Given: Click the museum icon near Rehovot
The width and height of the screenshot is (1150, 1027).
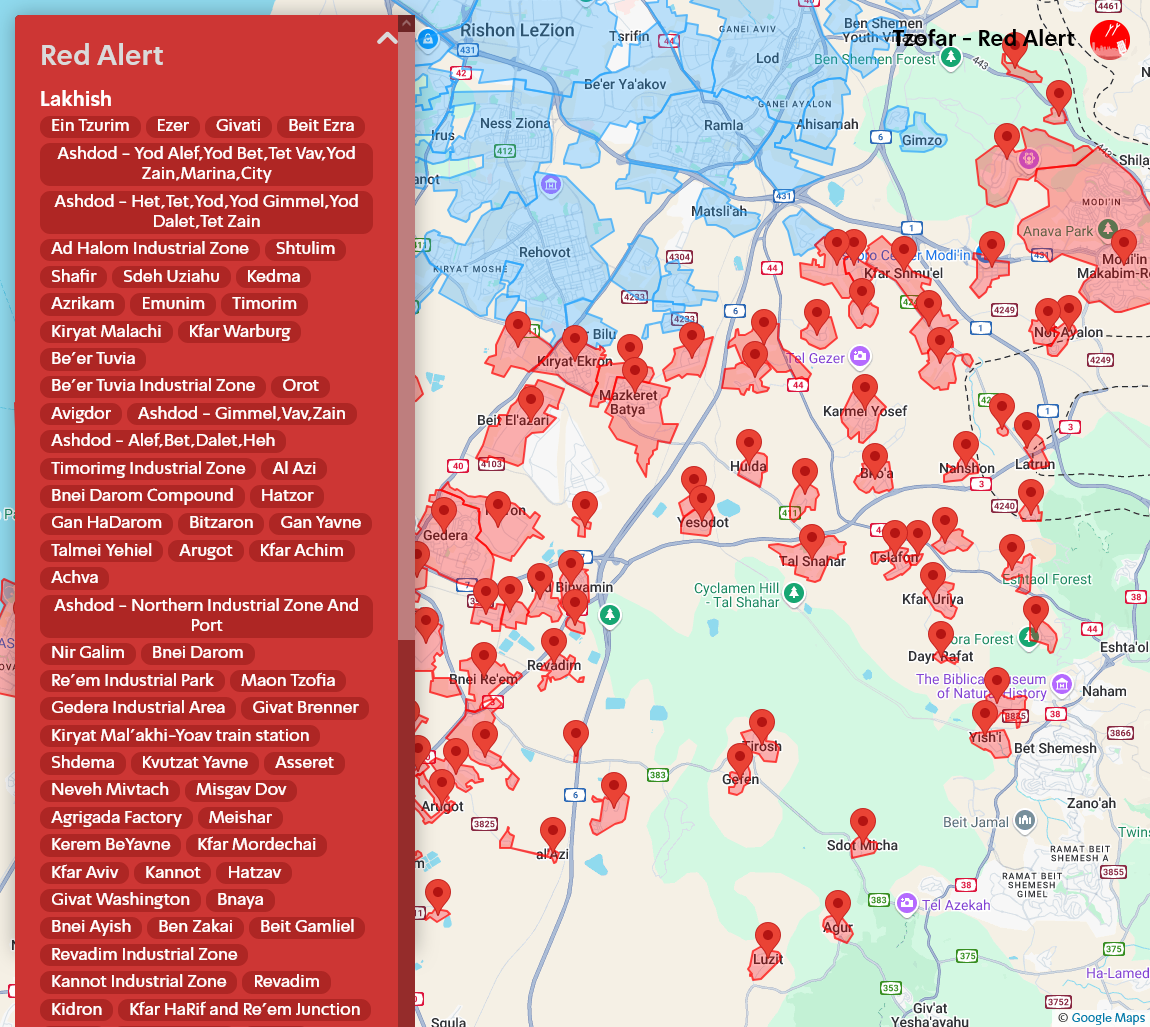Looking at the screenshot, I should point(551,184).
